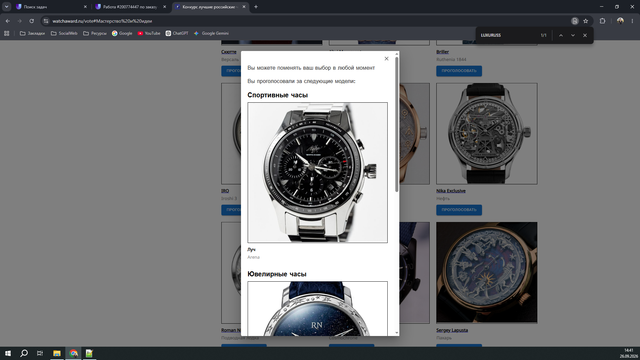The image size is (640, 360).
Task: Open the Windows Start menu
Action: [8, 353]
